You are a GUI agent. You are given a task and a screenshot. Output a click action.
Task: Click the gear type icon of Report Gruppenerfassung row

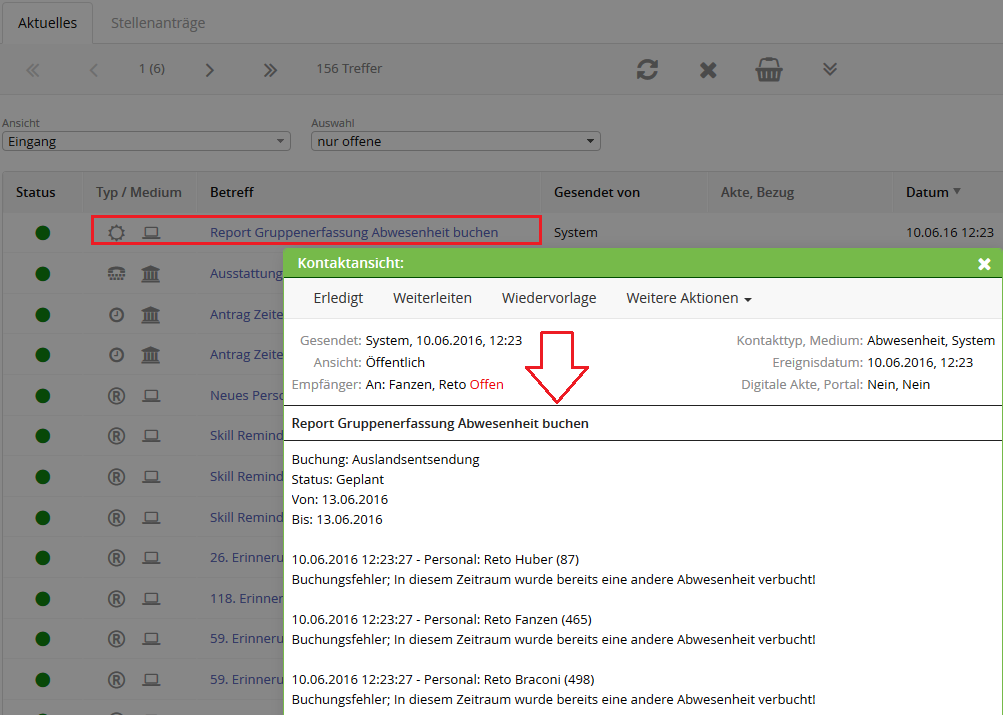click(116, 232)
